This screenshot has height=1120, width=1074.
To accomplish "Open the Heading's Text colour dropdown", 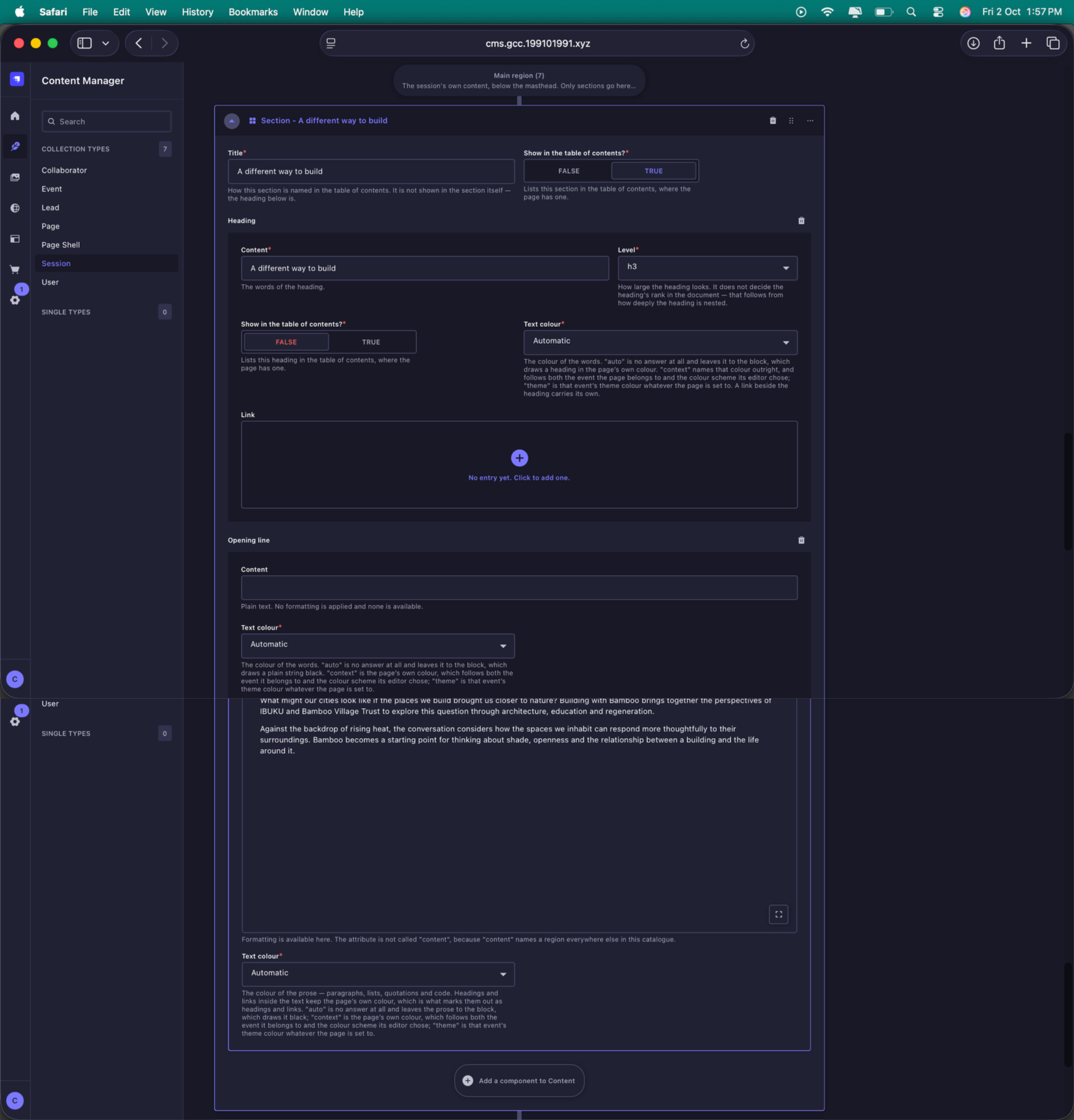I will click(x=661, y=342).
